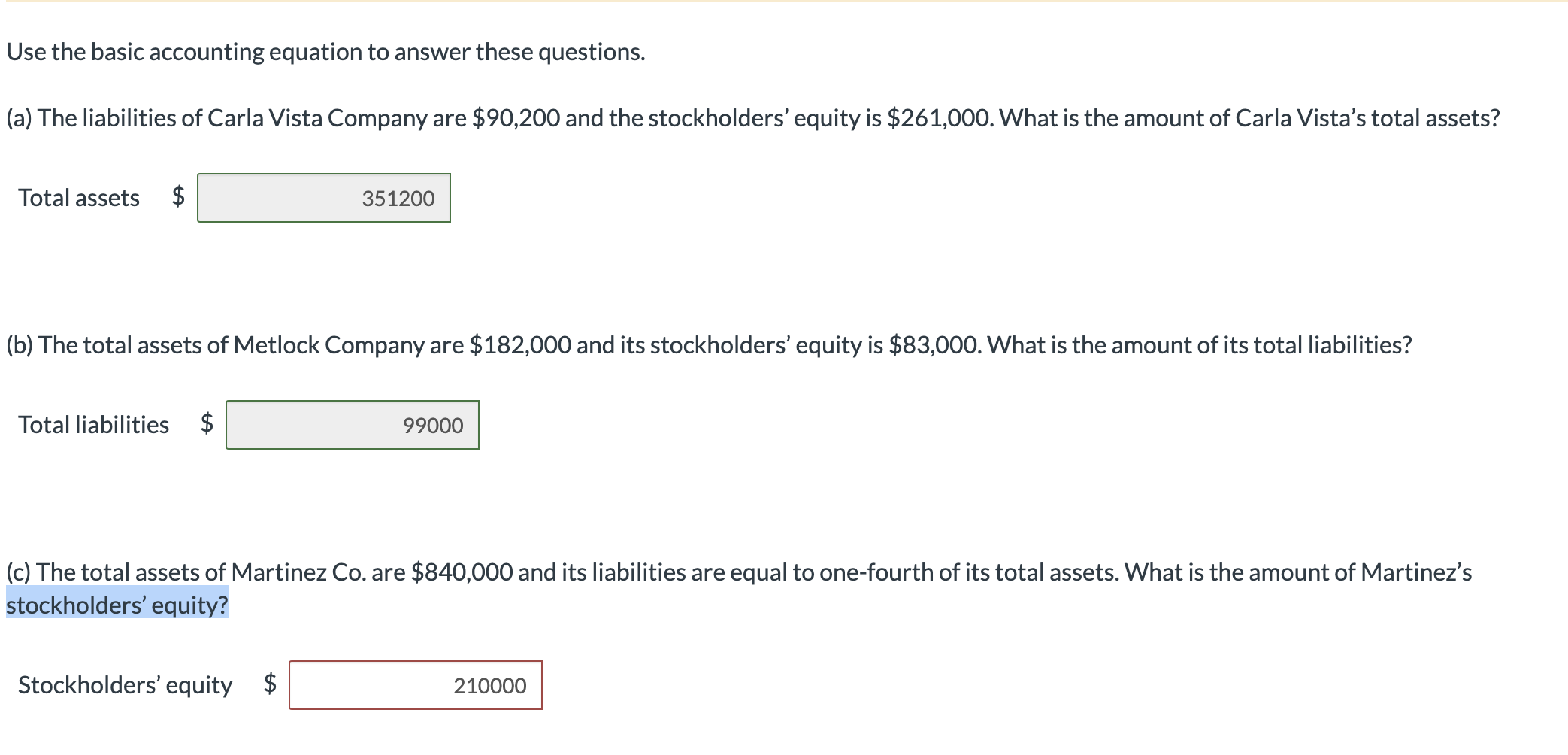
Task: Click the Total liabilities answer field showing 99000
Action: tap(353, 425)
